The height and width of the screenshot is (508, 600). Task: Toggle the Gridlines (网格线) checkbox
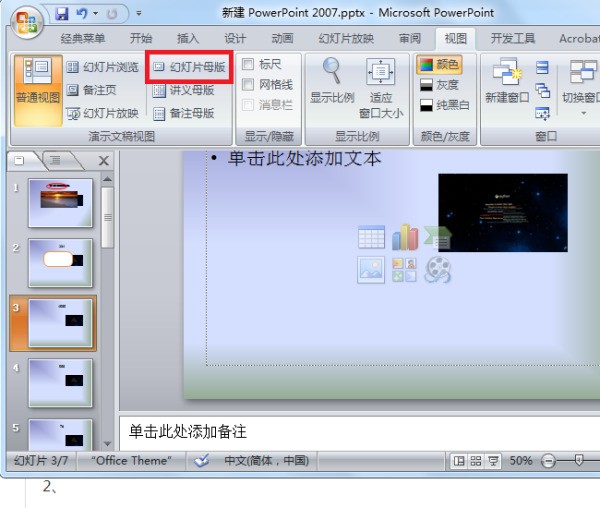click(x=249, y=85)
